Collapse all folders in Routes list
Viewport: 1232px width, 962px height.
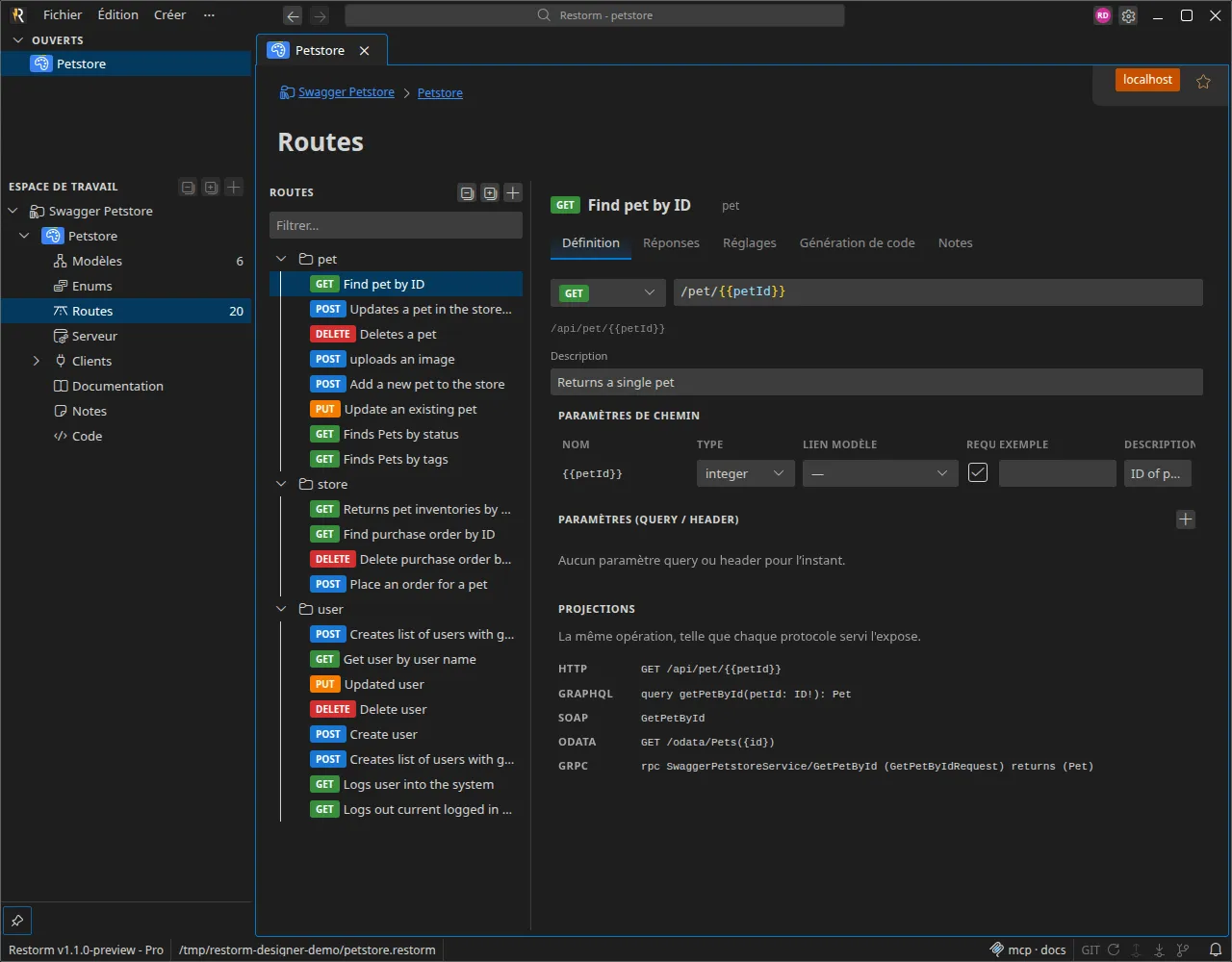pyautogui.click(x=467, y=193)
